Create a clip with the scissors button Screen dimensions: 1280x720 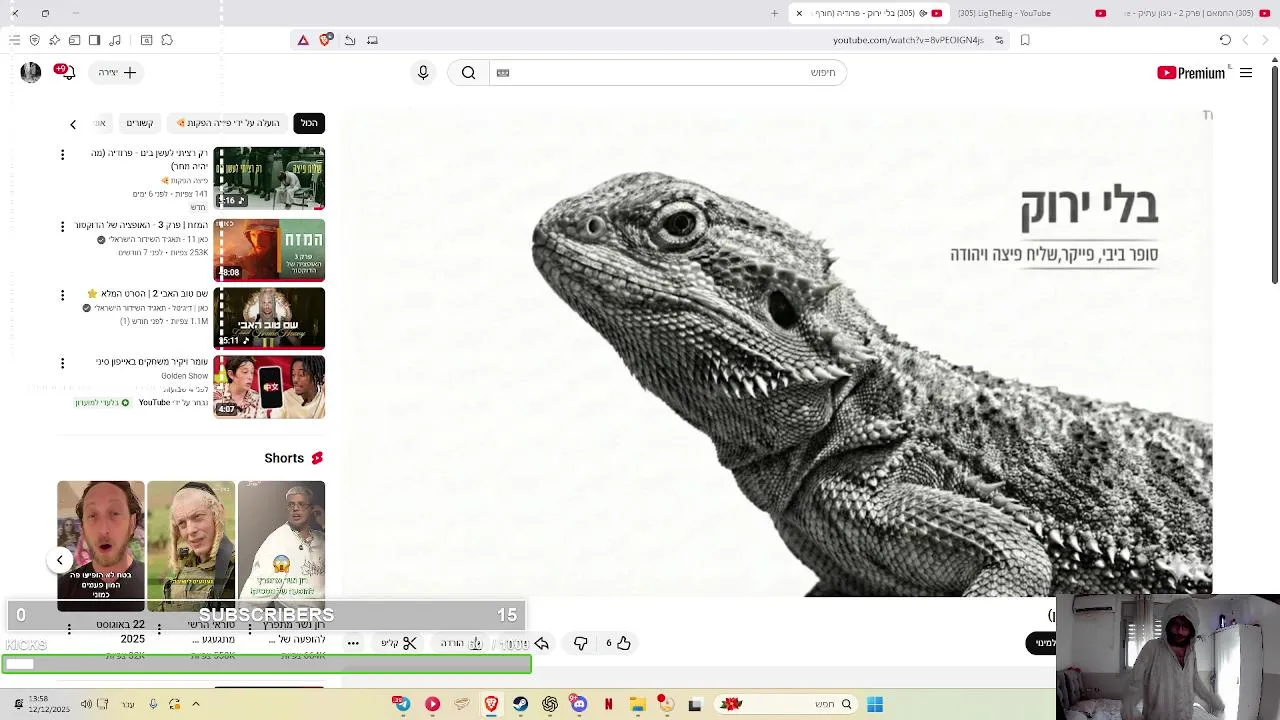click(399, 643)
